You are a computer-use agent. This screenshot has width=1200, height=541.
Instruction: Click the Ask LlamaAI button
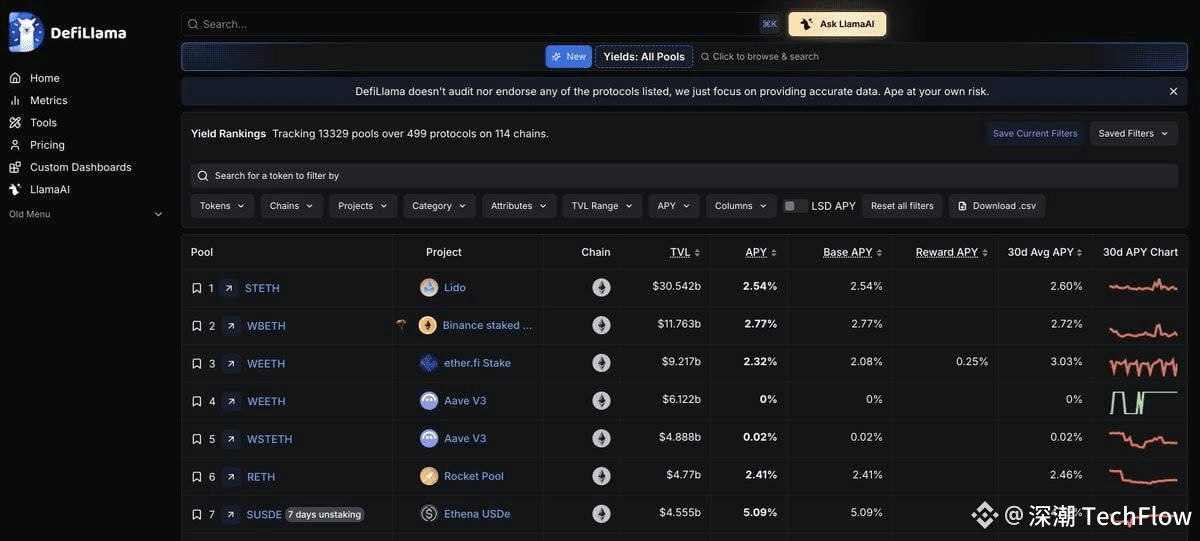click(837, 24)
